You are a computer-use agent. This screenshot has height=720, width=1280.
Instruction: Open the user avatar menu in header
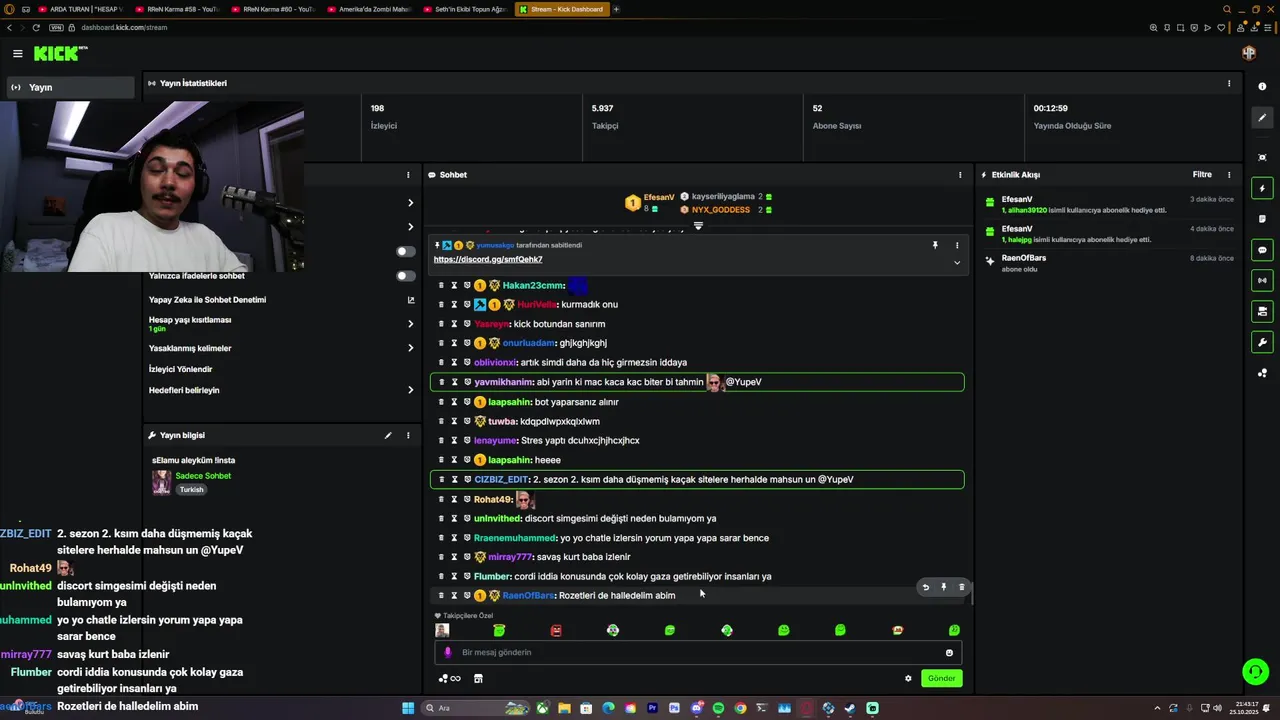[1249, 53]
